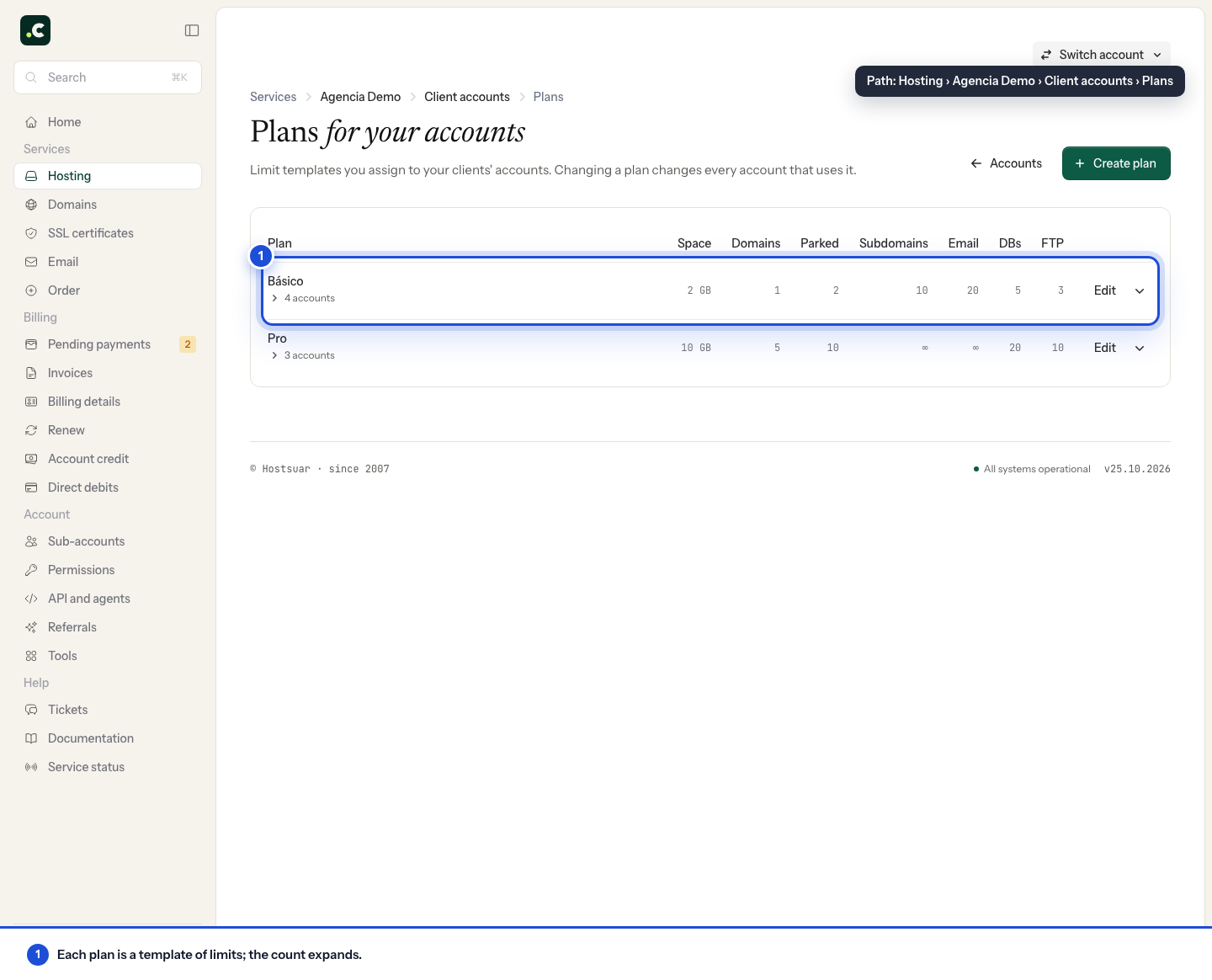Image resolution: width=1212 pixels, height=980 pixels.
Task: Open Documentation in the sidebar
Action: pyautogui.click(x=108, y=738)
